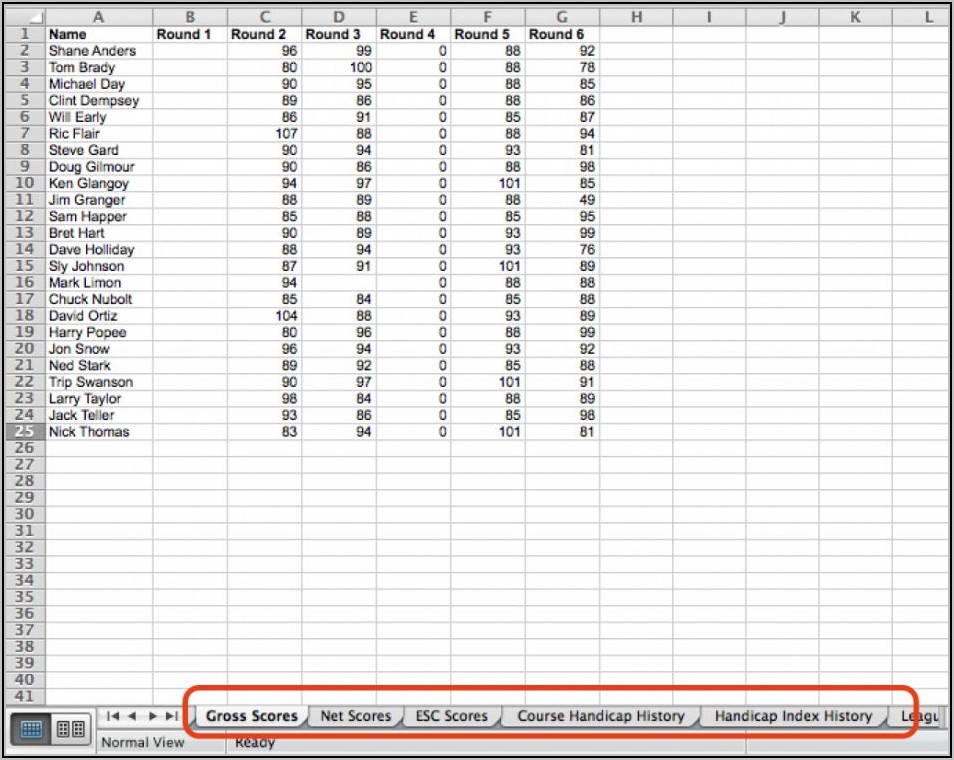Select the Ken Glangoy cell
Viewport: 954px width, 760px height.
coord(99,183)
